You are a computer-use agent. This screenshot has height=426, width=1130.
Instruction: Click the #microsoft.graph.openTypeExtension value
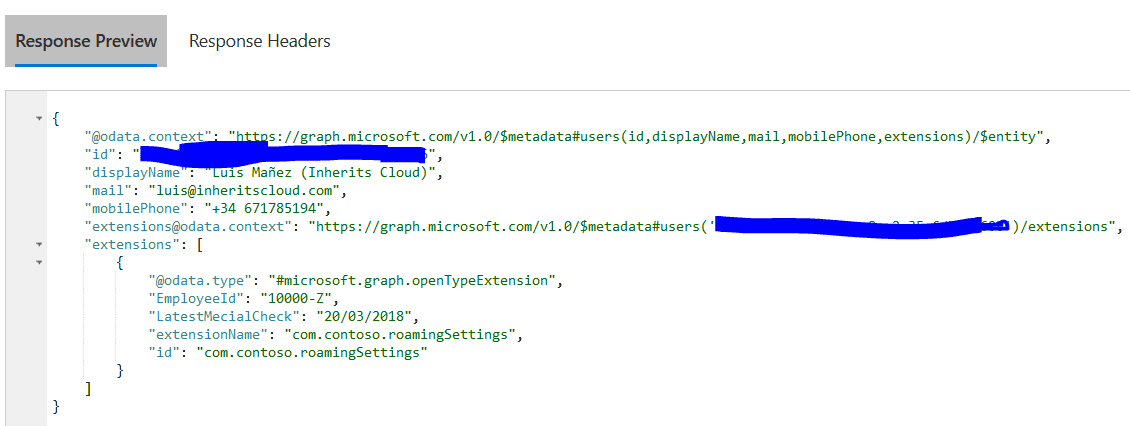click(x=411, y=280)
